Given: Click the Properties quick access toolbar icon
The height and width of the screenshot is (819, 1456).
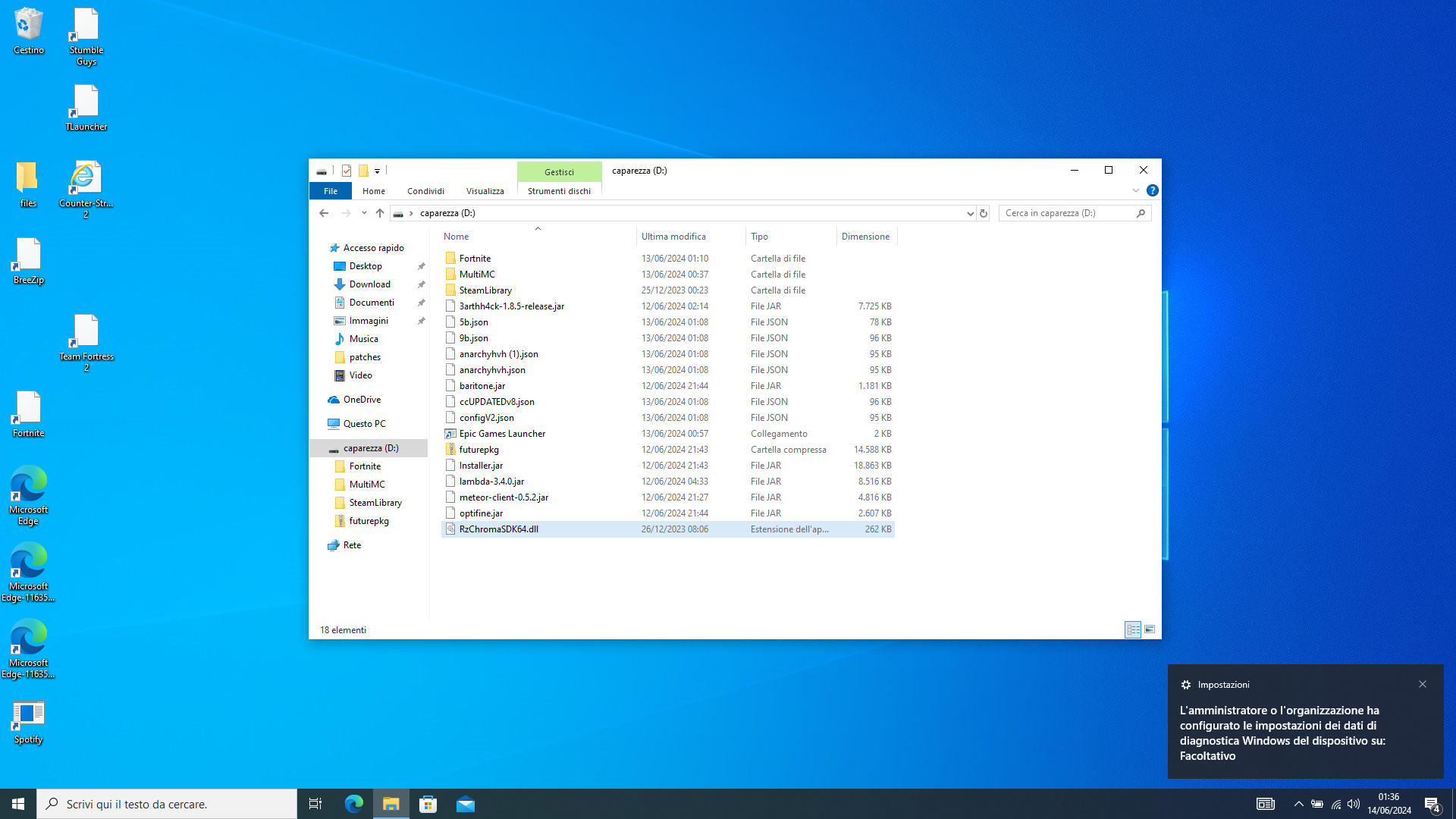Looking at the screenshot, I should (347, 171).
